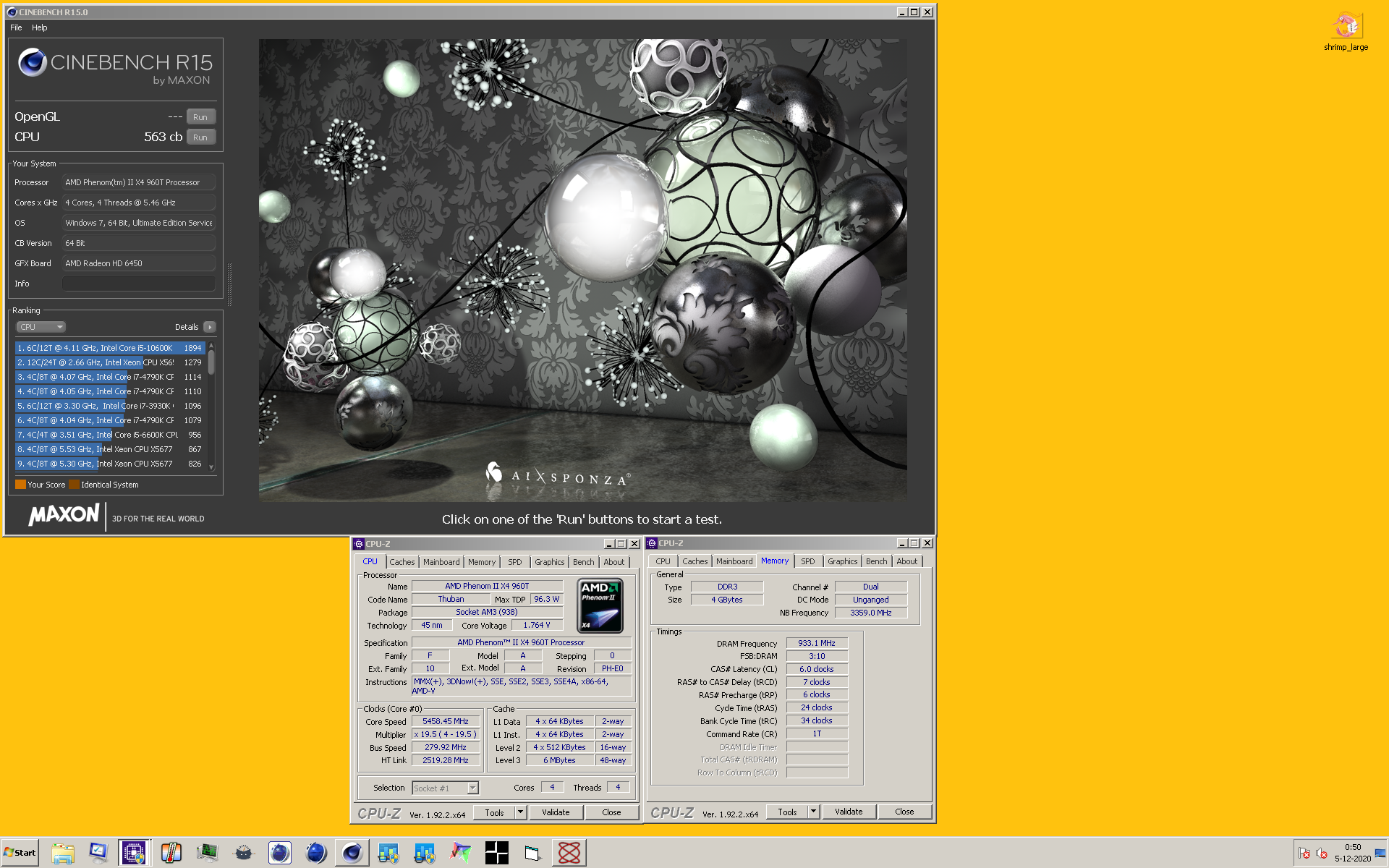Open the shrimp_large desktop icon
1389x868 pixels.
[x=1346, y=31]
